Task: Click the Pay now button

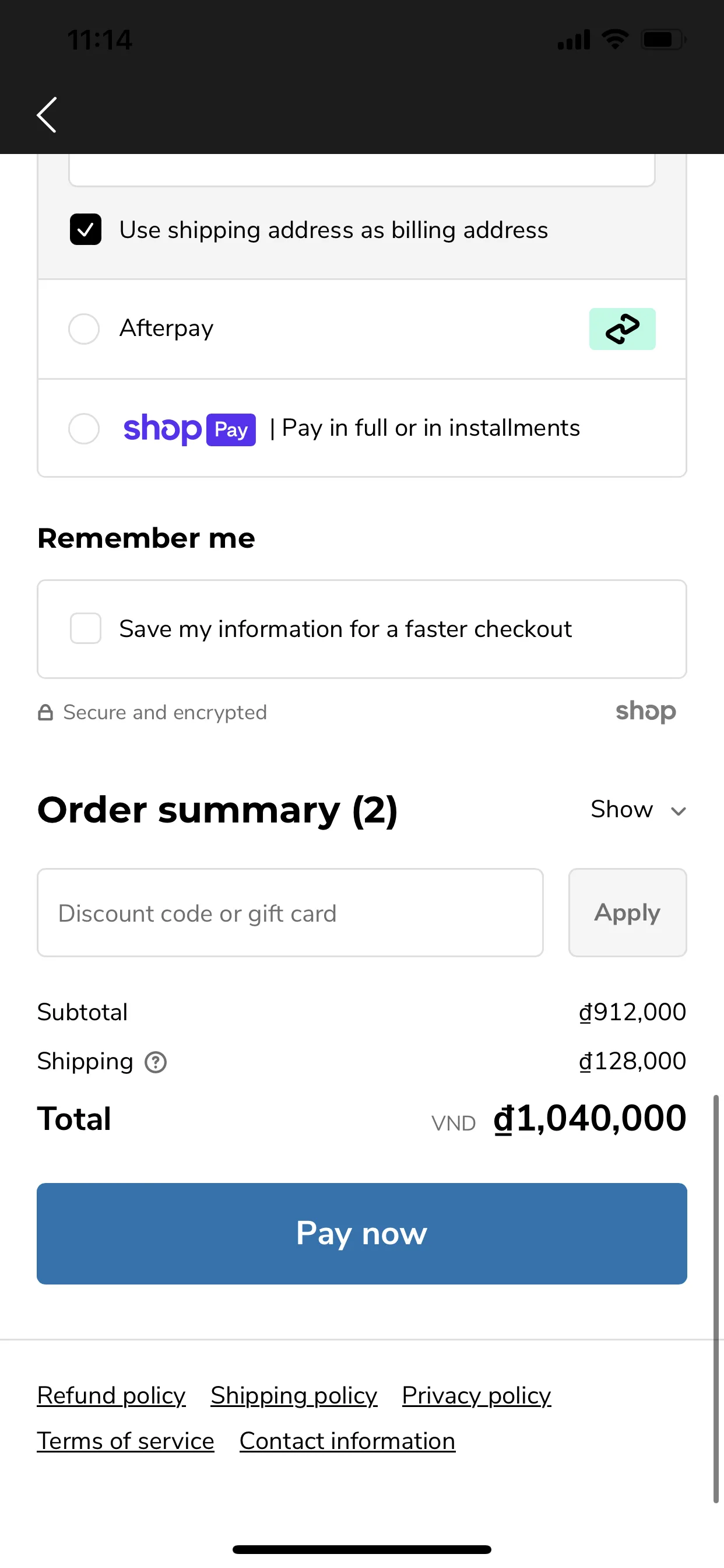Action: click(362, 1234)
